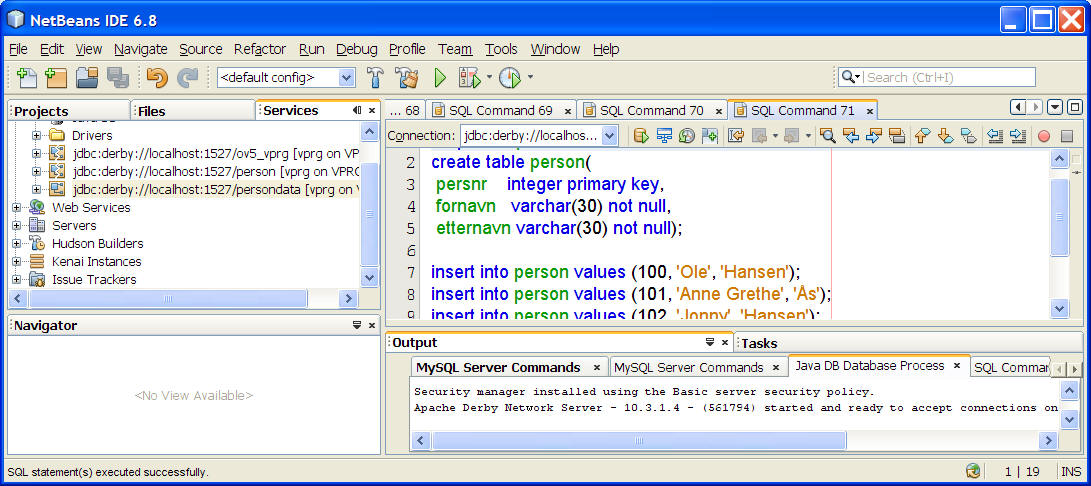This screenshot has height=486, width=1091.
Task: Open the Refactor menu
Action: pyautogui.click(x=260, y=49)
